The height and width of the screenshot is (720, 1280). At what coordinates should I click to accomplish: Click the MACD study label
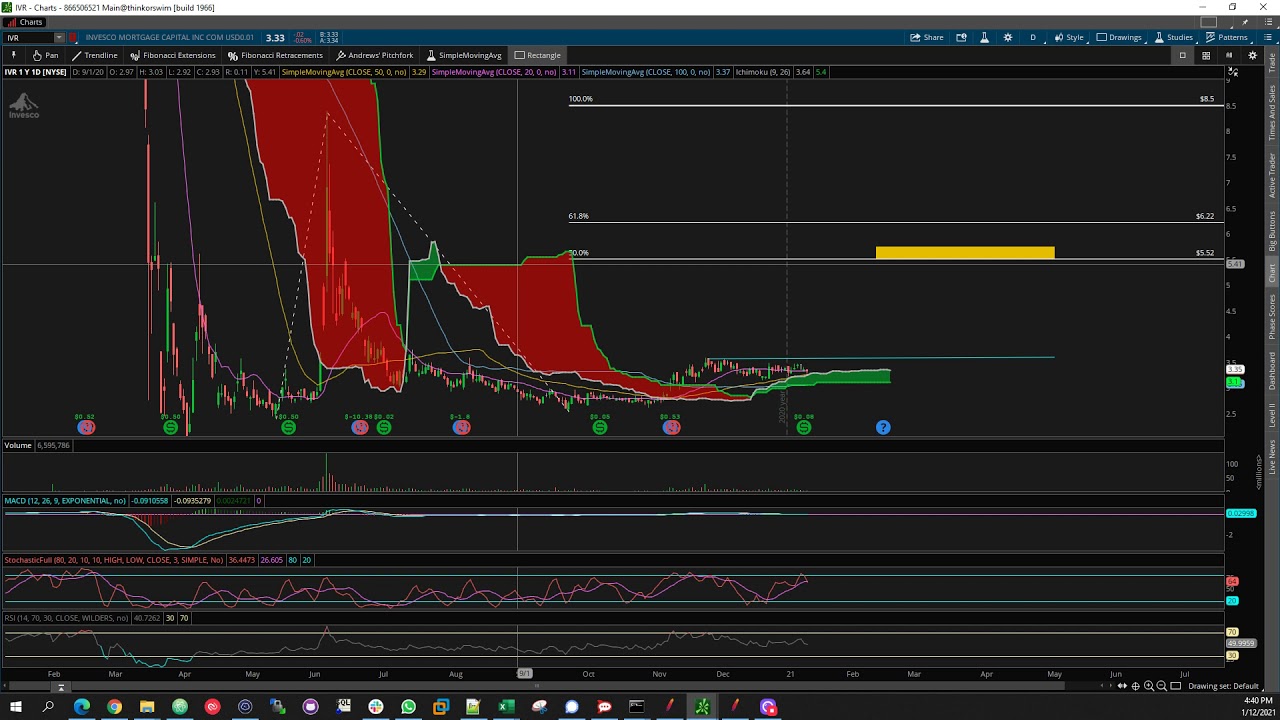pos(65,501)
